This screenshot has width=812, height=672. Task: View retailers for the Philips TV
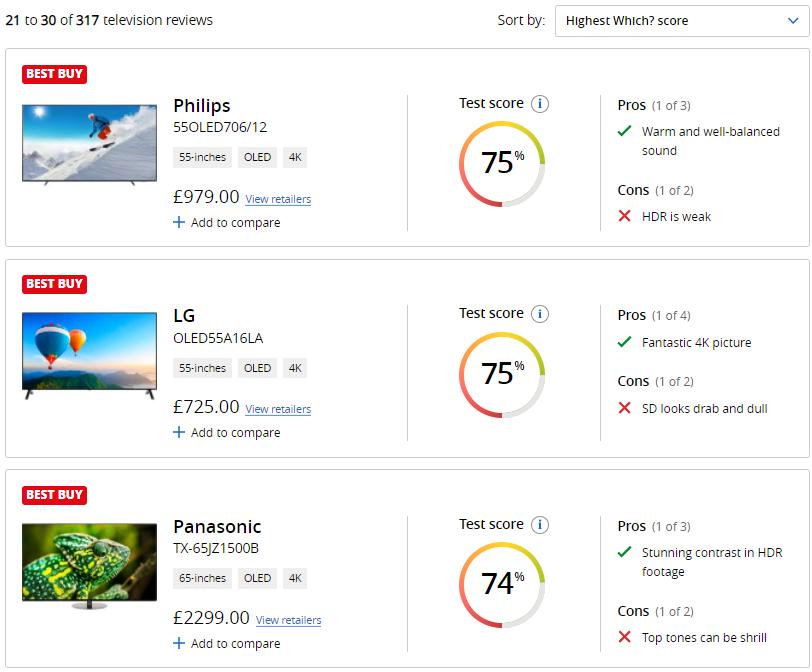(x=278, y=199)
